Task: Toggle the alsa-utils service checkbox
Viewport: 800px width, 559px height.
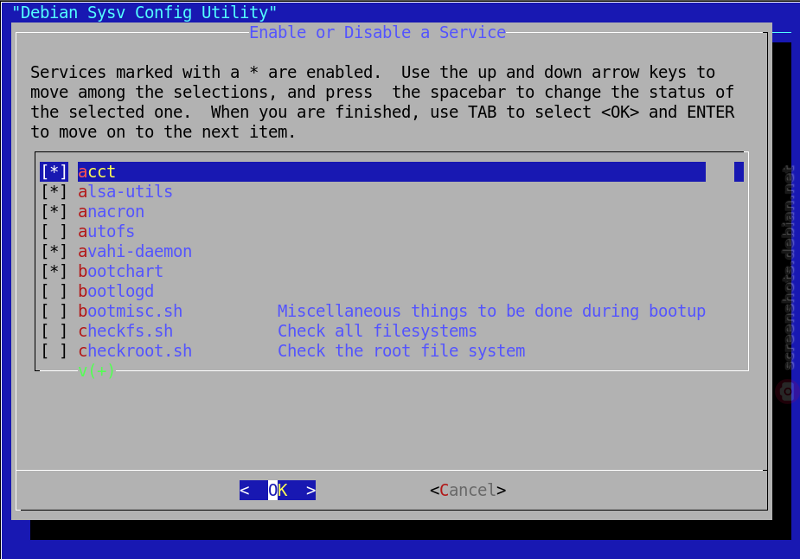Action: 54,192
